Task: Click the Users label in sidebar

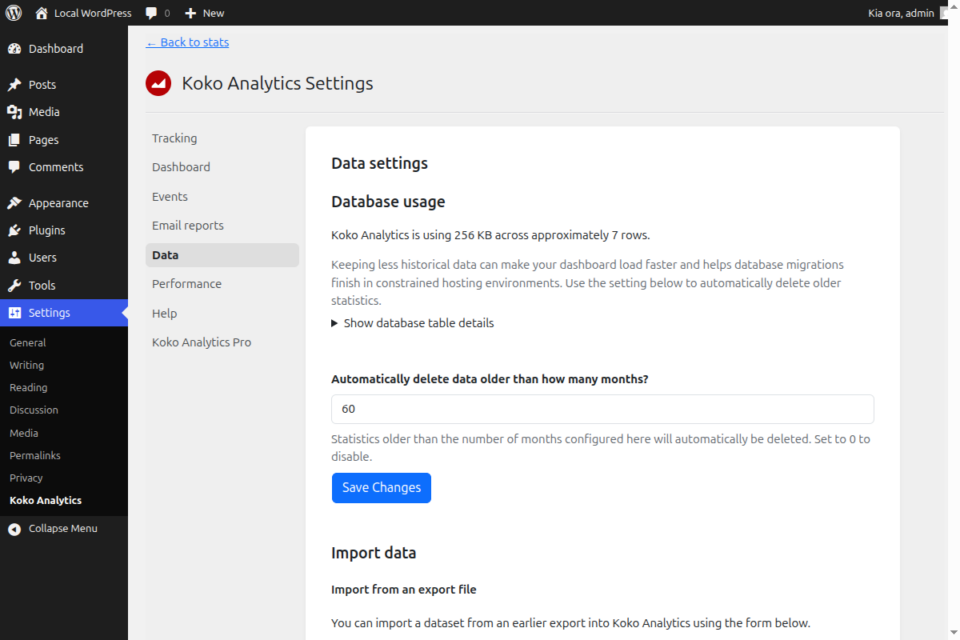Action: coord(42,258)
